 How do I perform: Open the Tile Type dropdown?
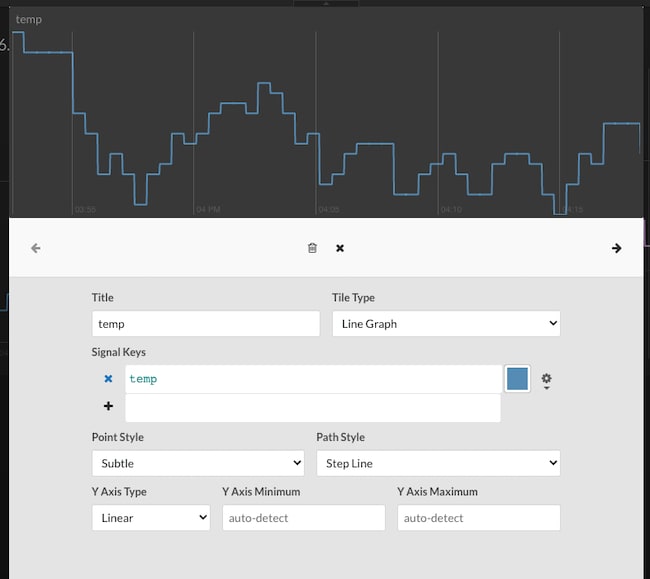[x=446, y=323]
